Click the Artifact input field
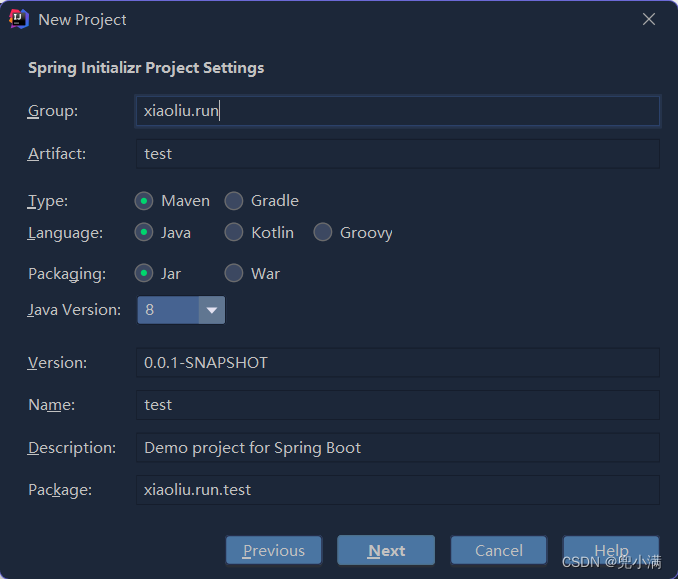The width and height of the screenshot is (678, 579). (398, 154)
